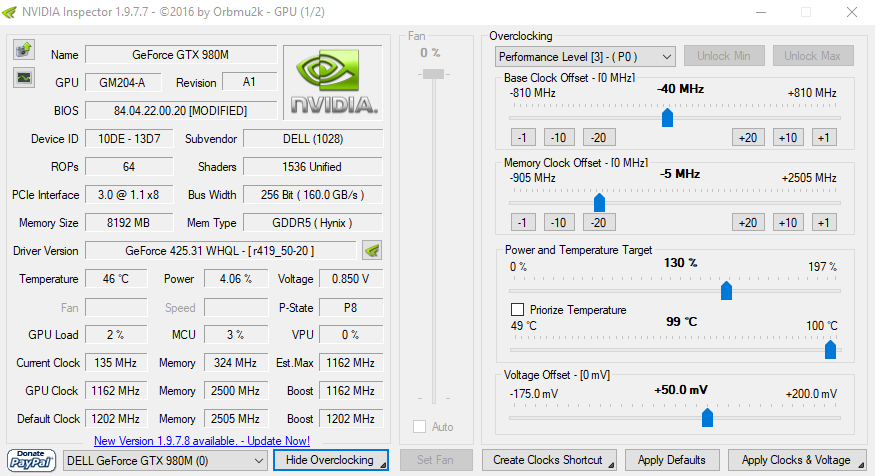875x476 pixels.
Task: Click the Voltage value 0.850 V
Action: (351, 278)
